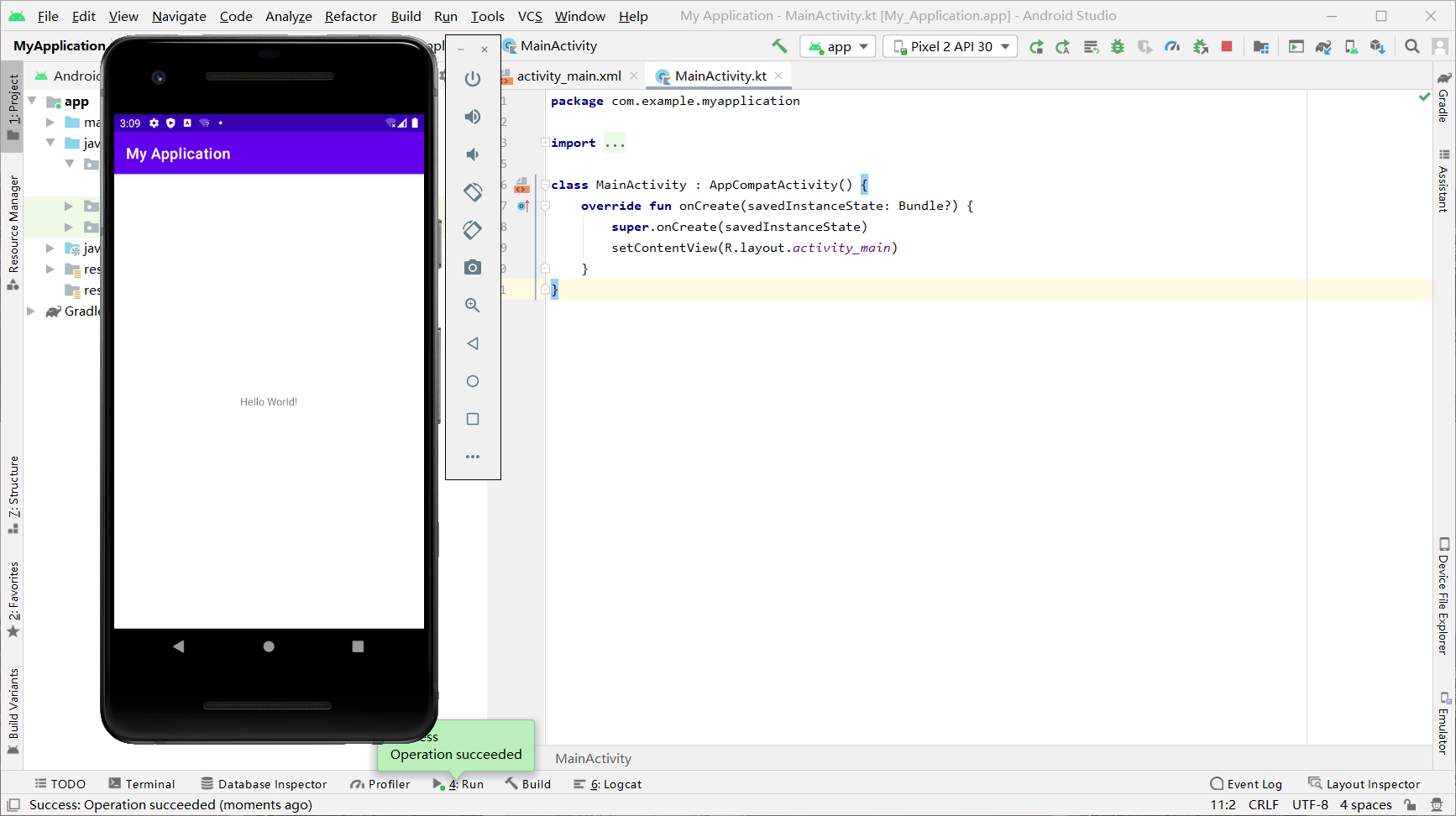Open the Build menu
The image size is (1456, 816).
[x=406, y=16]
